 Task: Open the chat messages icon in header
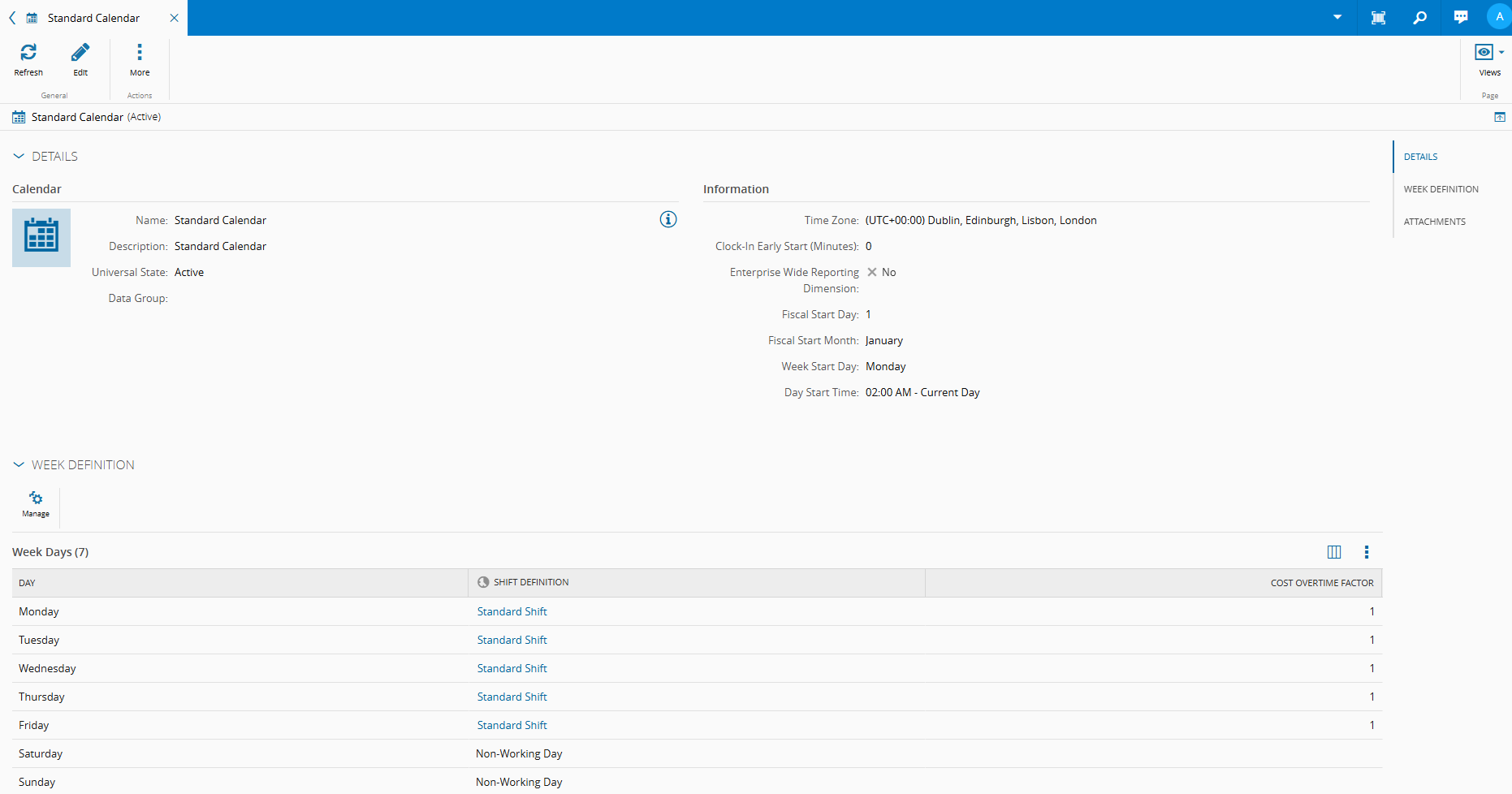(x=1461, y=18)
